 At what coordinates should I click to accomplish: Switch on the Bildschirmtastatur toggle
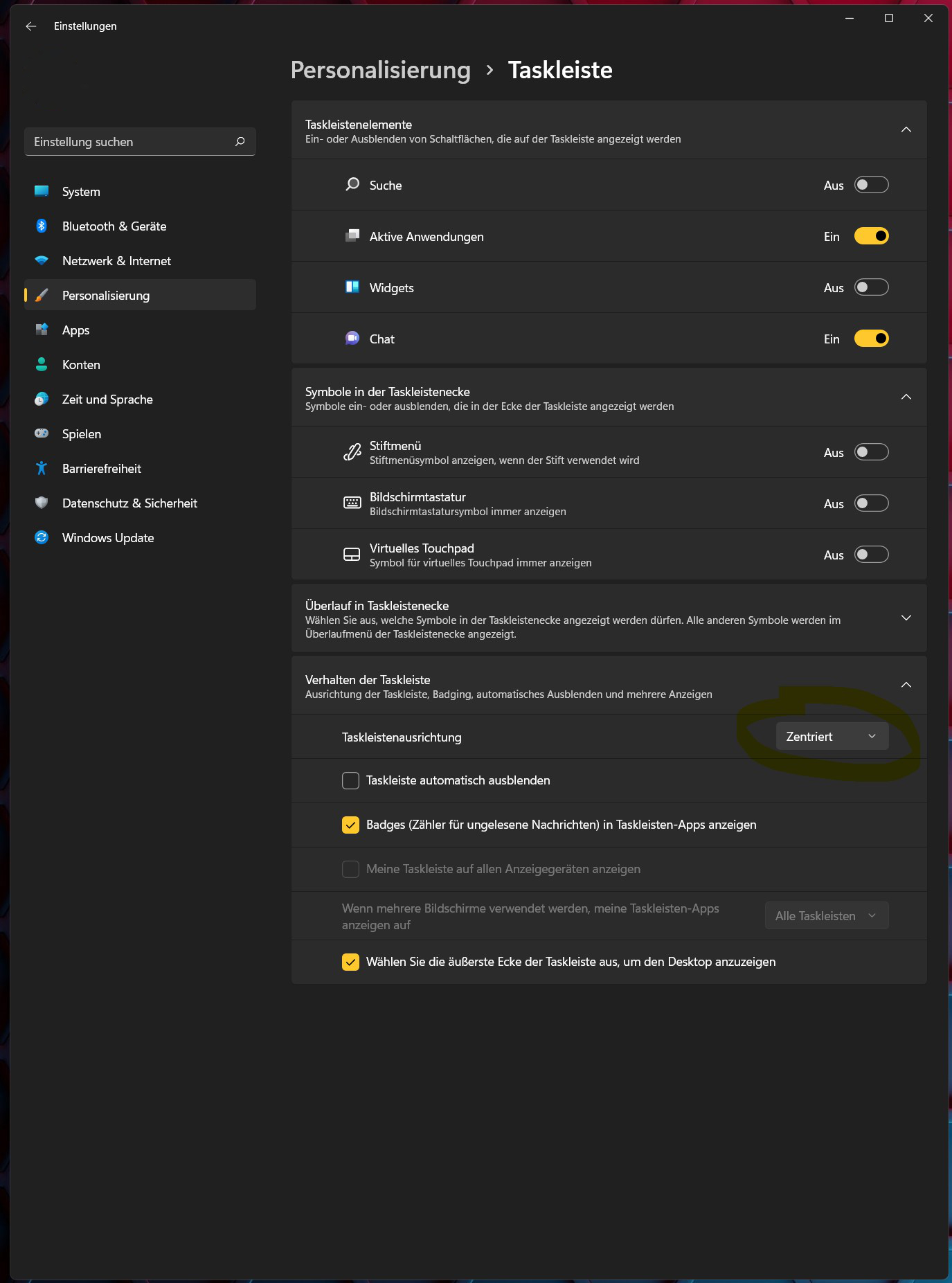coord(871,503)
